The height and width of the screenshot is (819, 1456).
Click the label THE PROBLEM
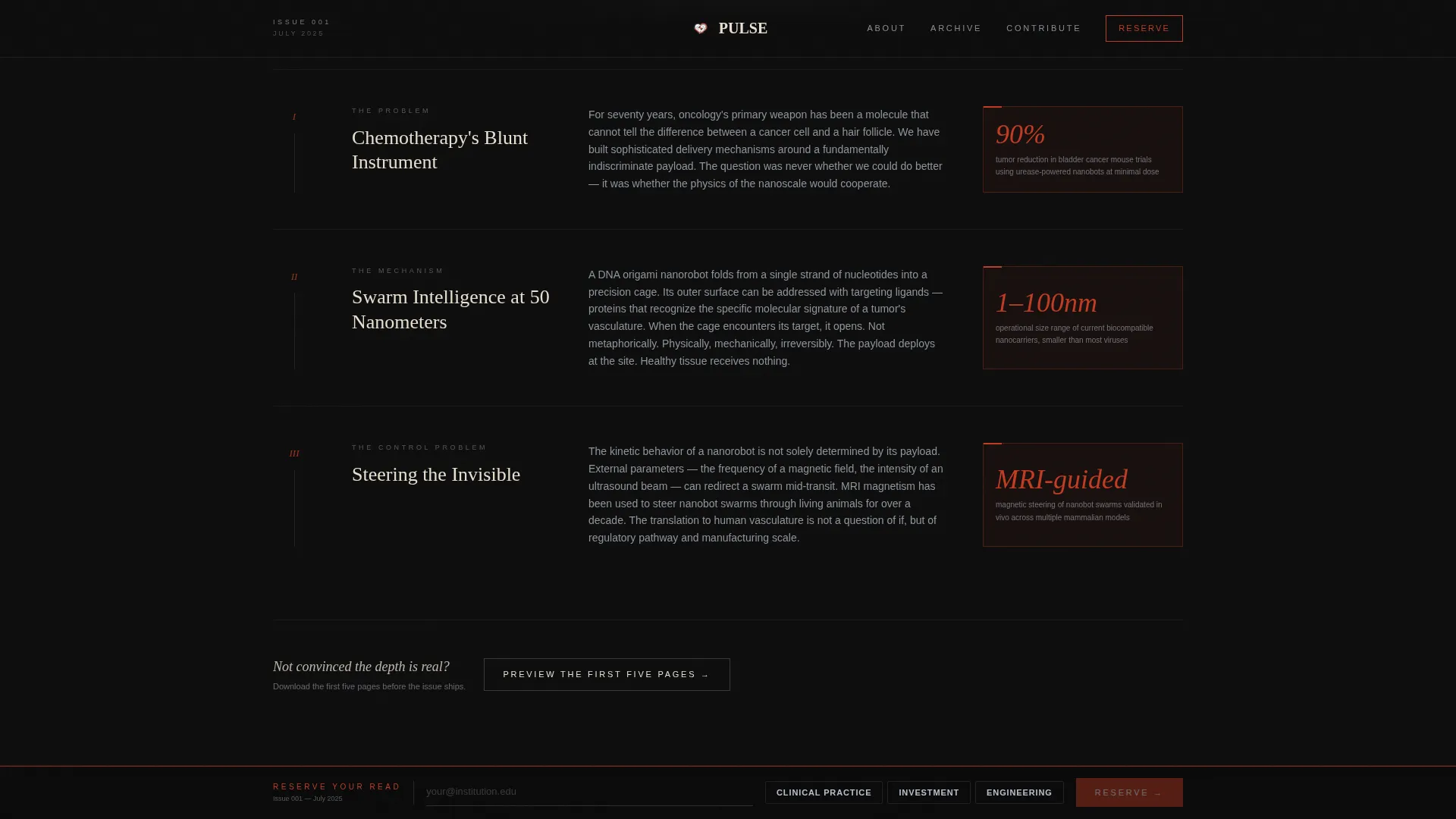[x=391, y=111]
